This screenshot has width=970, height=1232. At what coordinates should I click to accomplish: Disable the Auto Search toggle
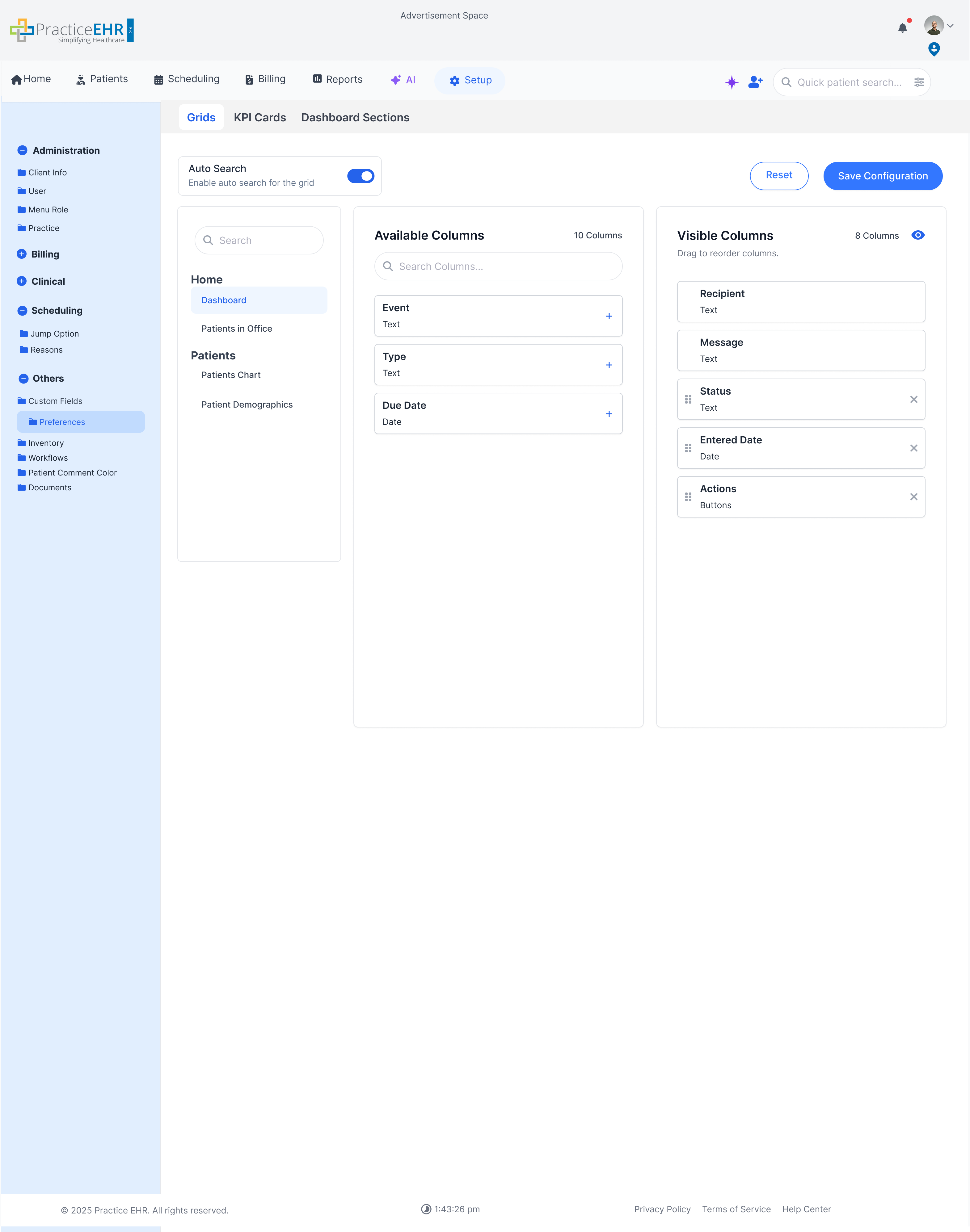click(361, 176)
